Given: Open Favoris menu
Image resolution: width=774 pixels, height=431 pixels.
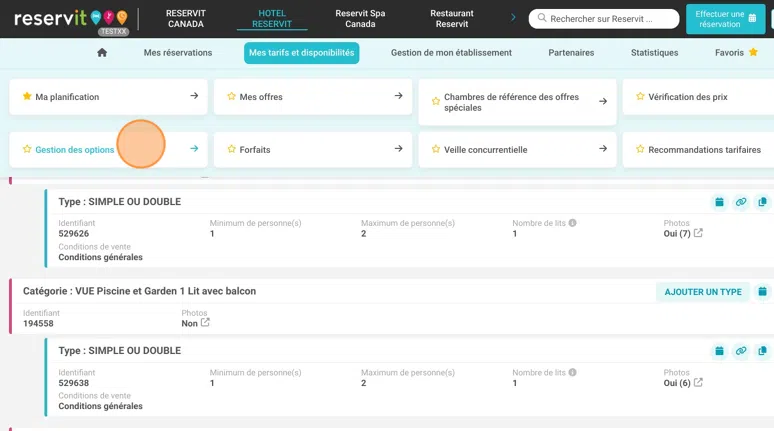Looking at the screenshot, I should tap(736, 52).
